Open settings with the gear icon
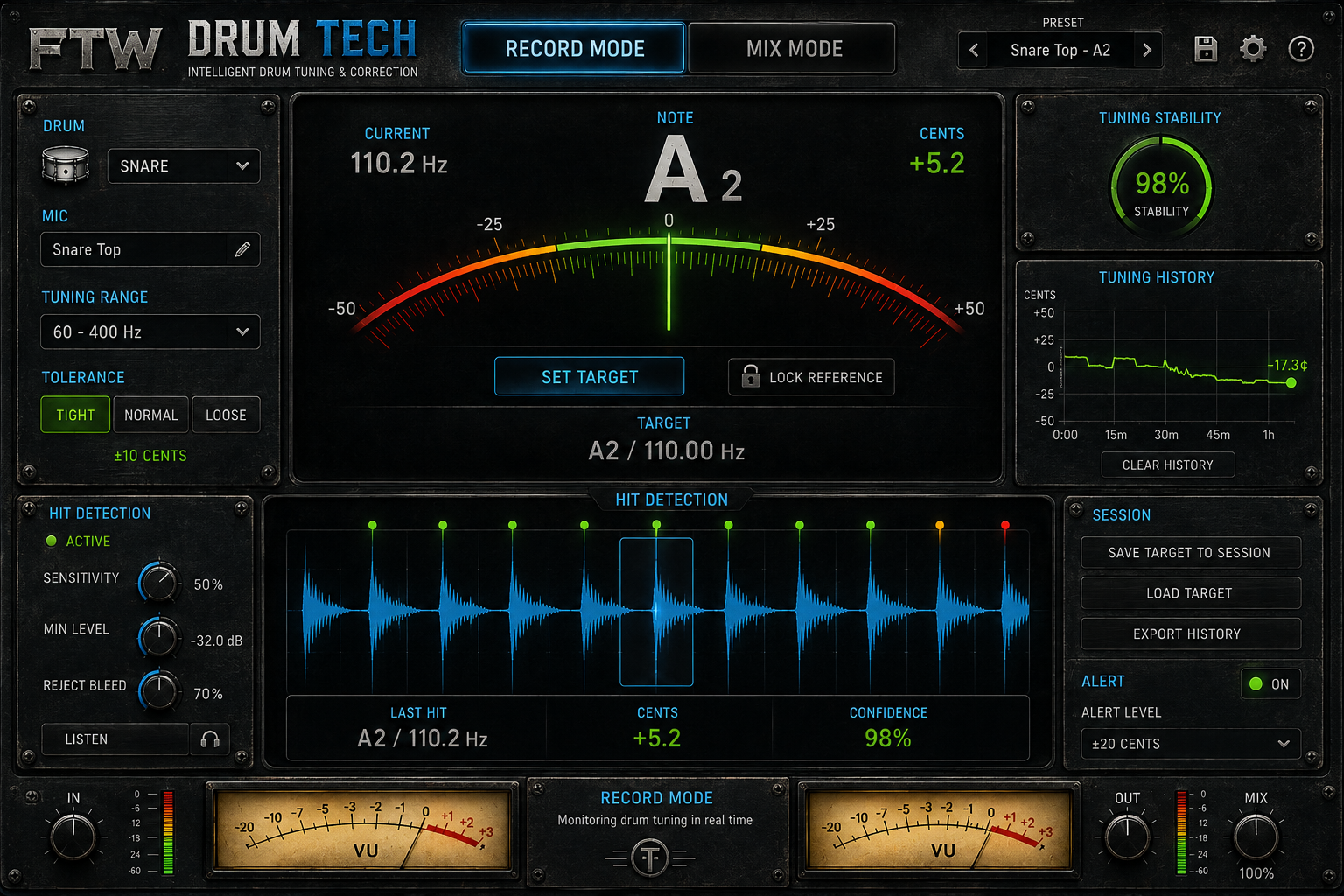 [1253, 49]
